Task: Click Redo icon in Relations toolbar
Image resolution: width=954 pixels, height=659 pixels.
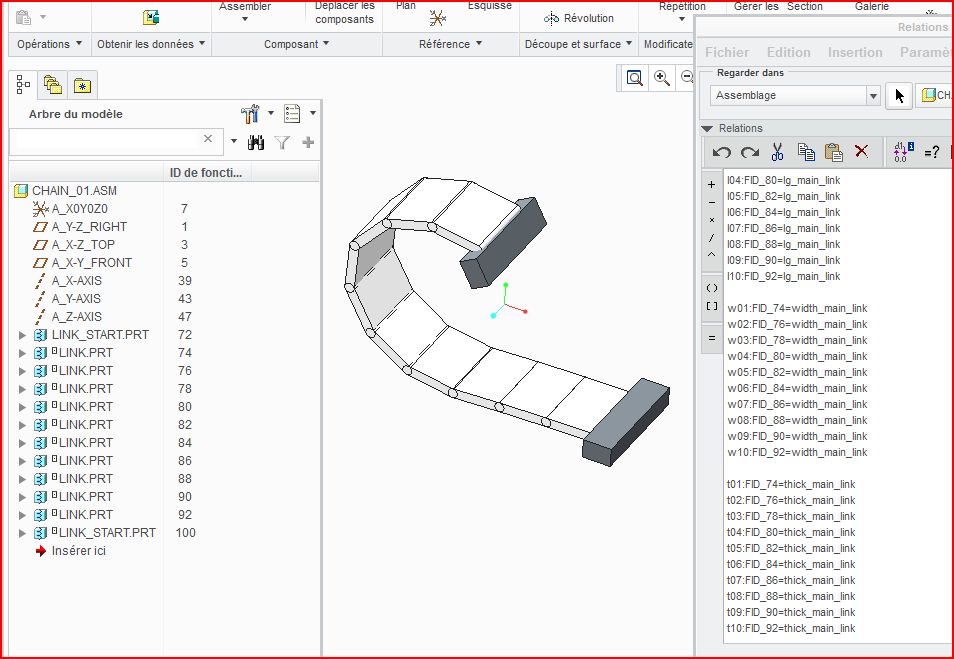Action: pyautogui.click(x=750, y=152)
